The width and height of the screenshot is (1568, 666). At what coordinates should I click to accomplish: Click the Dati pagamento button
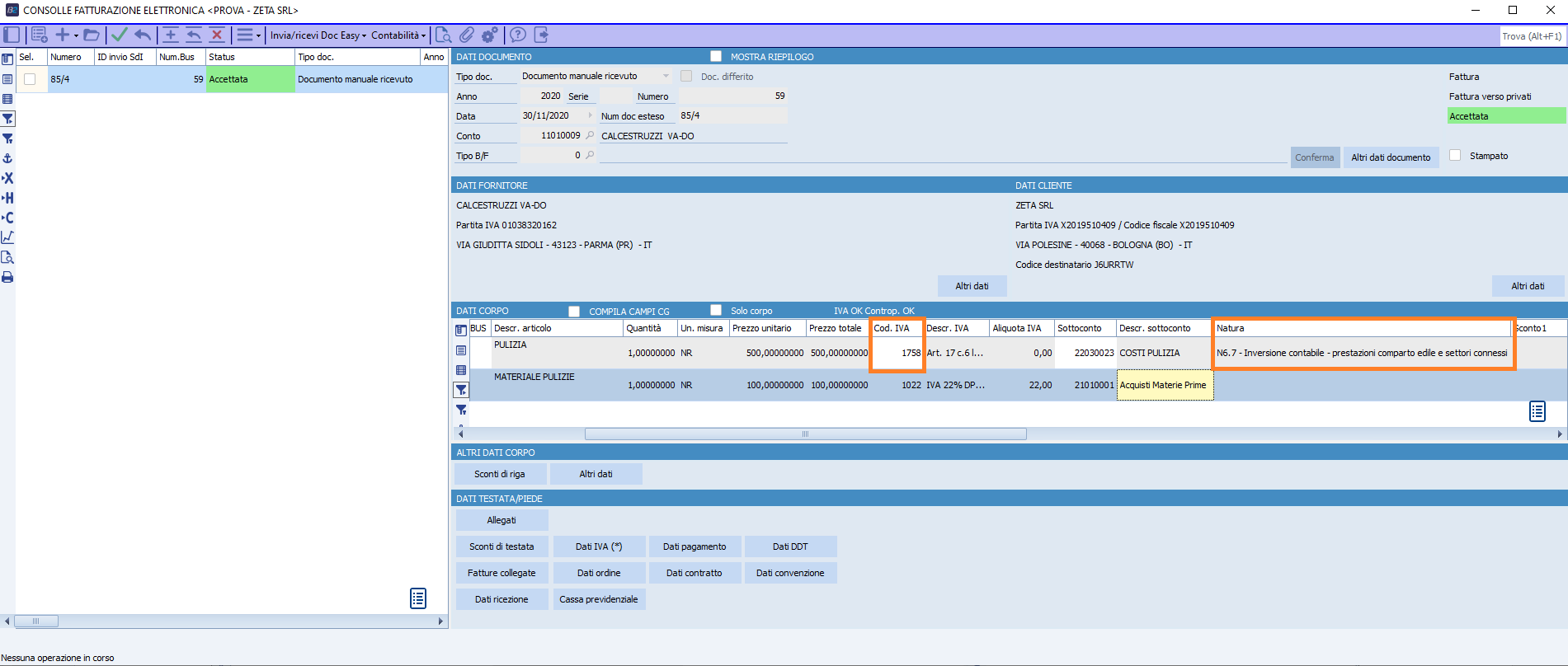point(695,546)
